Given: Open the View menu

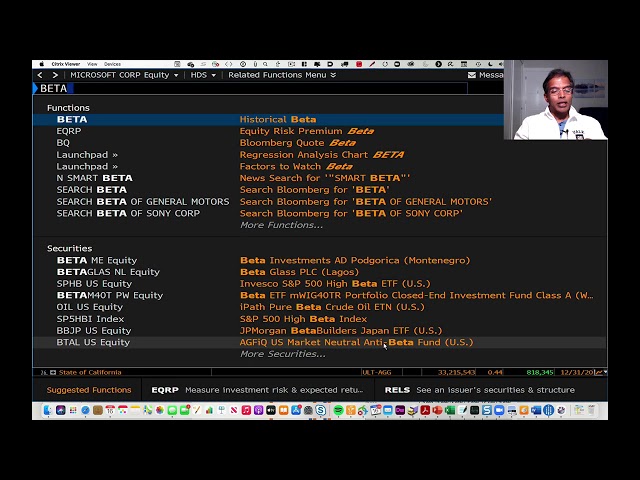Looking at the screenshot, I should 92,64.
